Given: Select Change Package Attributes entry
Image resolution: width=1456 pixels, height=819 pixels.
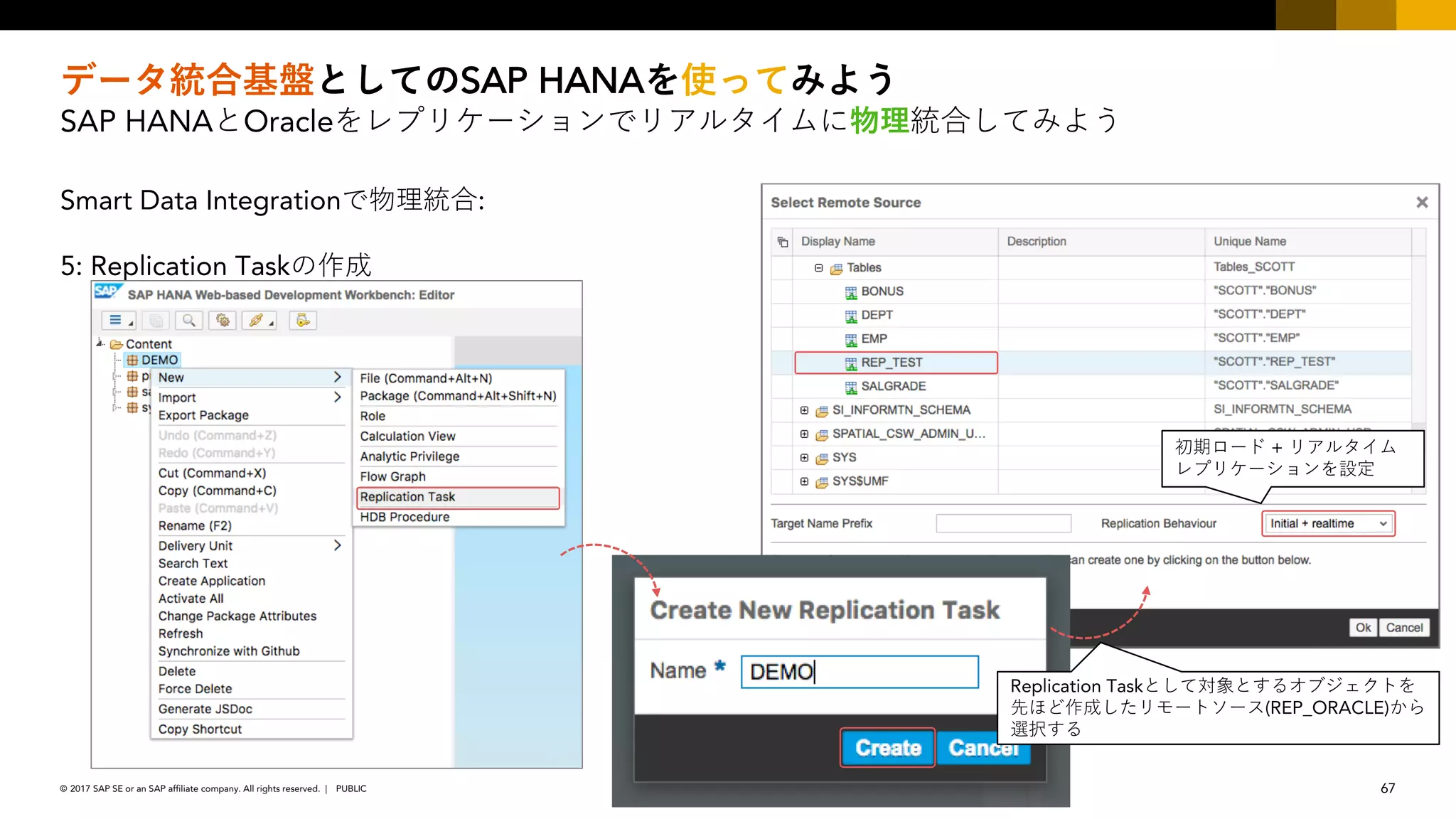Looking at the screenshot, I should tap(250, 616).
